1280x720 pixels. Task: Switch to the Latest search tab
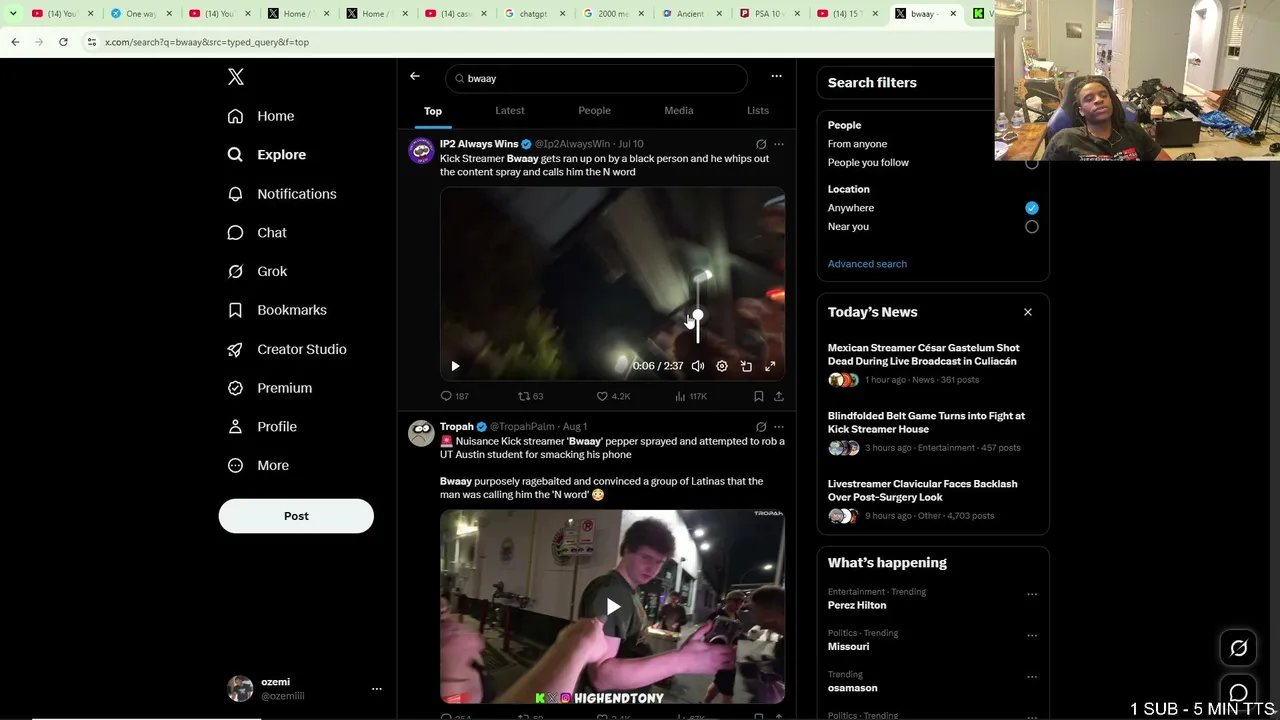click(x=510, y=110)
